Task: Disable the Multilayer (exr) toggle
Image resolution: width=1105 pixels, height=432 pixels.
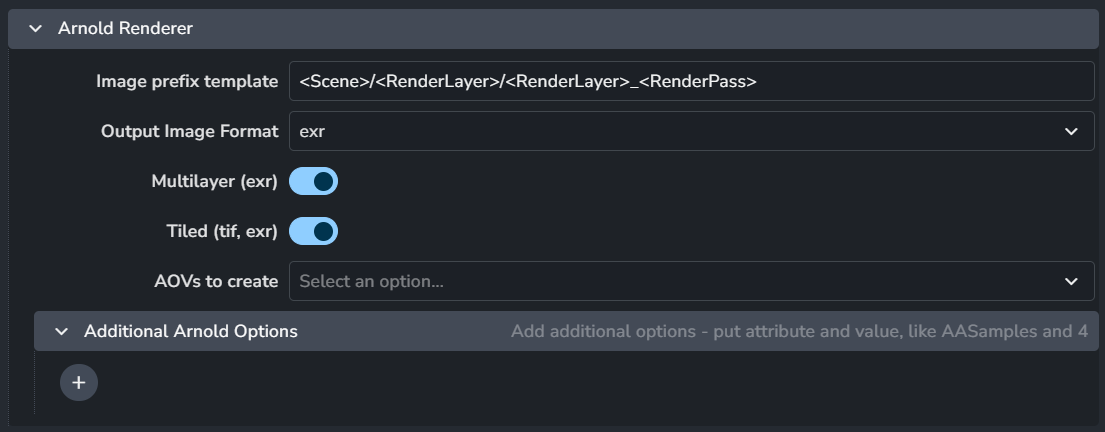Action: point(314,182)
